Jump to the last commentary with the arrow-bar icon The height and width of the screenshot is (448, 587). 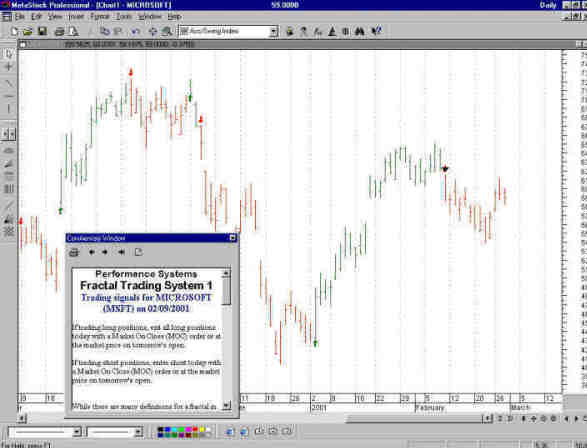click(x=121, y=252)
